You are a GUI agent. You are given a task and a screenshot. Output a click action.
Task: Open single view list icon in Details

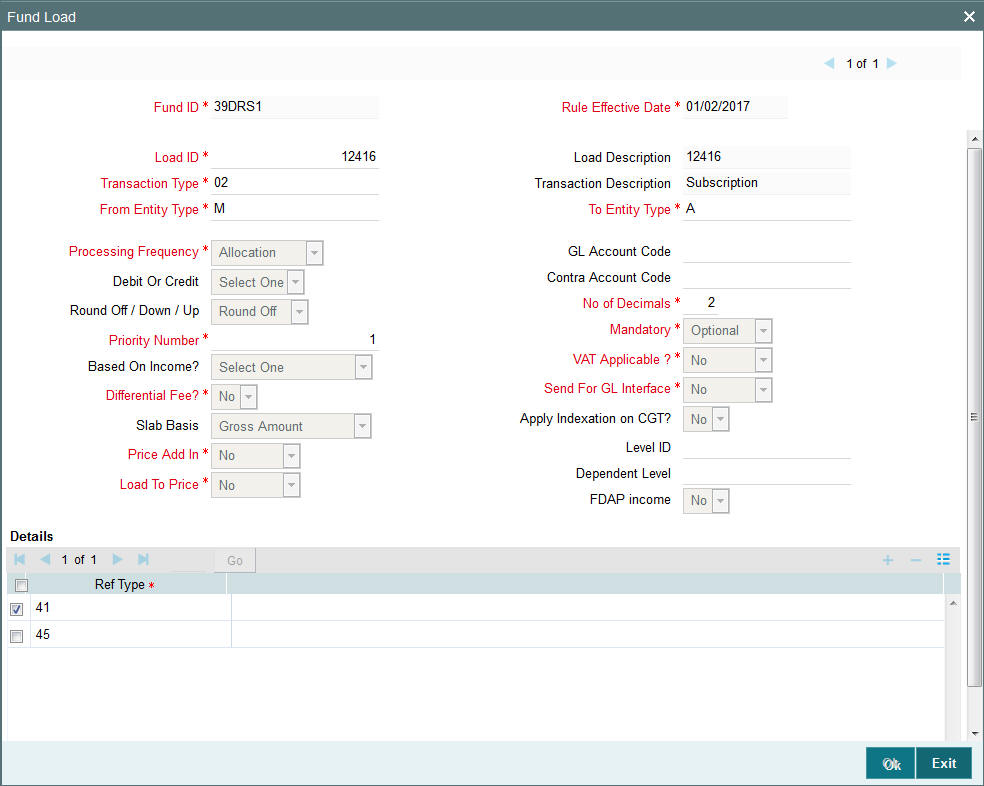[943, 559]
